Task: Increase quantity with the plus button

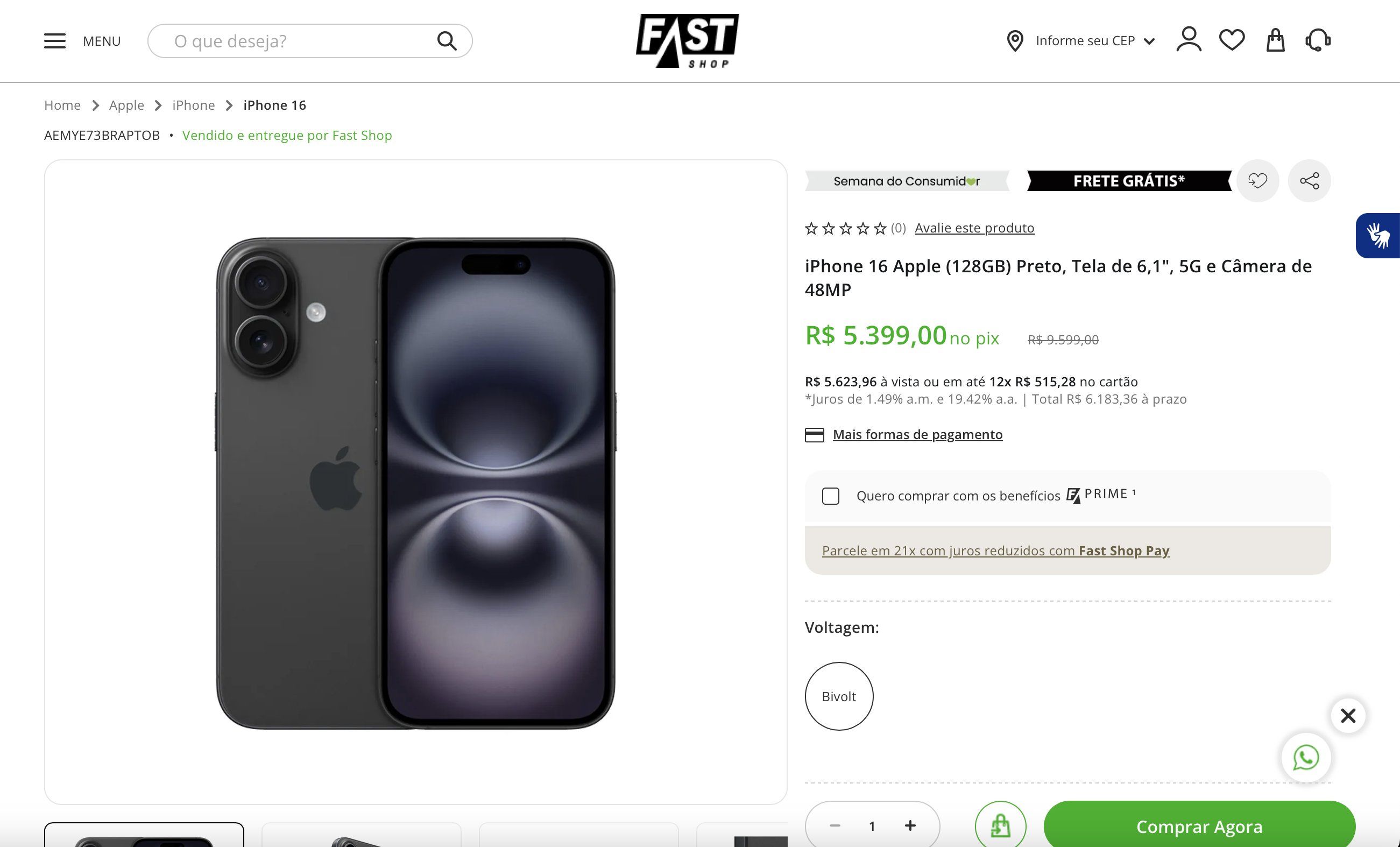Action: click(910, 825)
